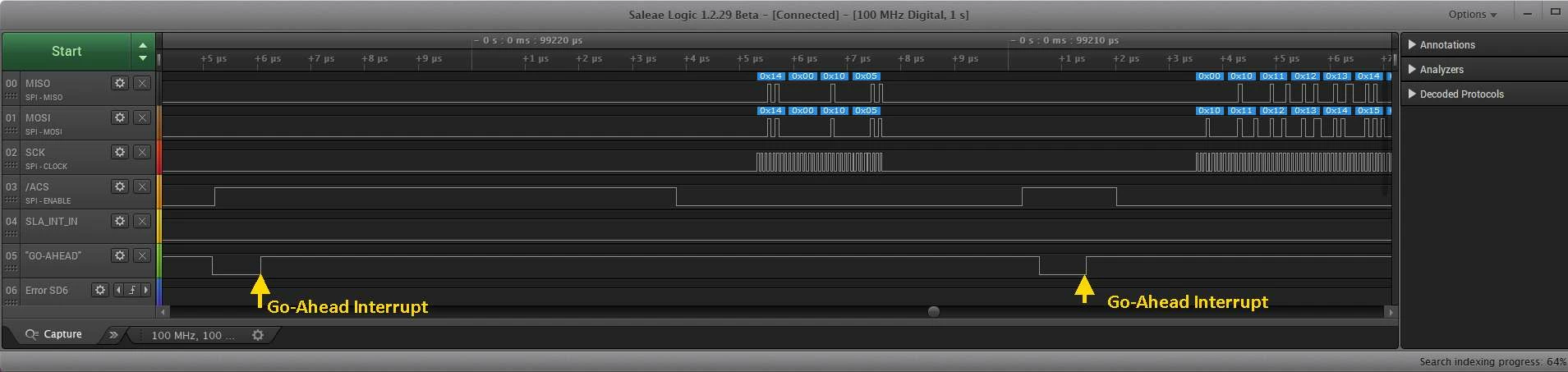Select the MOSI channel label
This screenshot has width=1568, height=372.
coord(38,117)
